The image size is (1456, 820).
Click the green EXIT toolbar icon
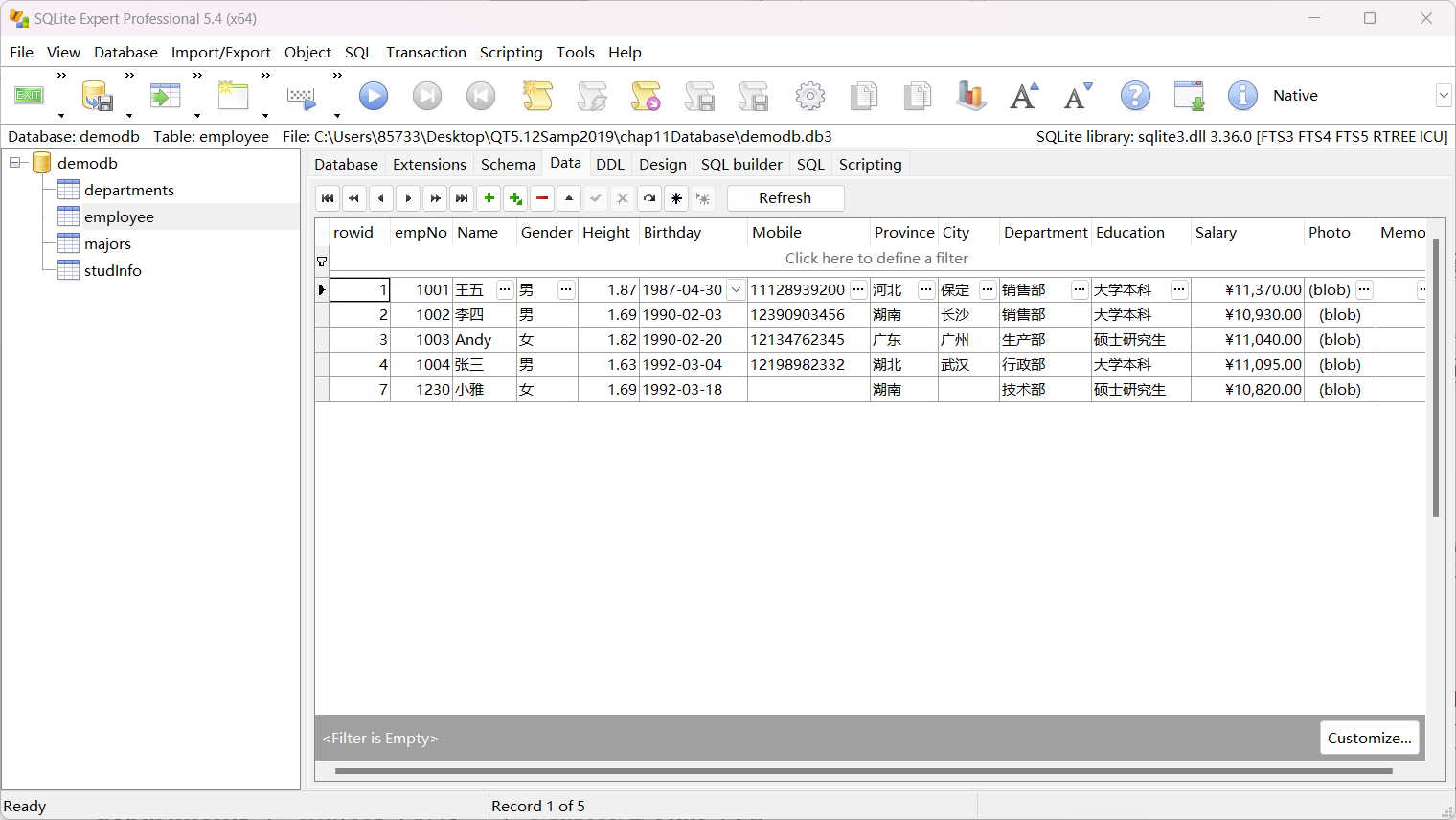coord(29,95)
